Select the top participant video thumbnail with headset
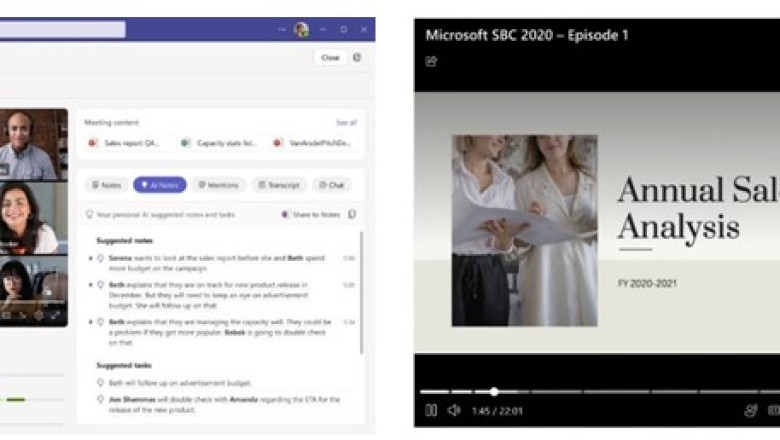This screenshot has width=780, height=440. point(34,144)
